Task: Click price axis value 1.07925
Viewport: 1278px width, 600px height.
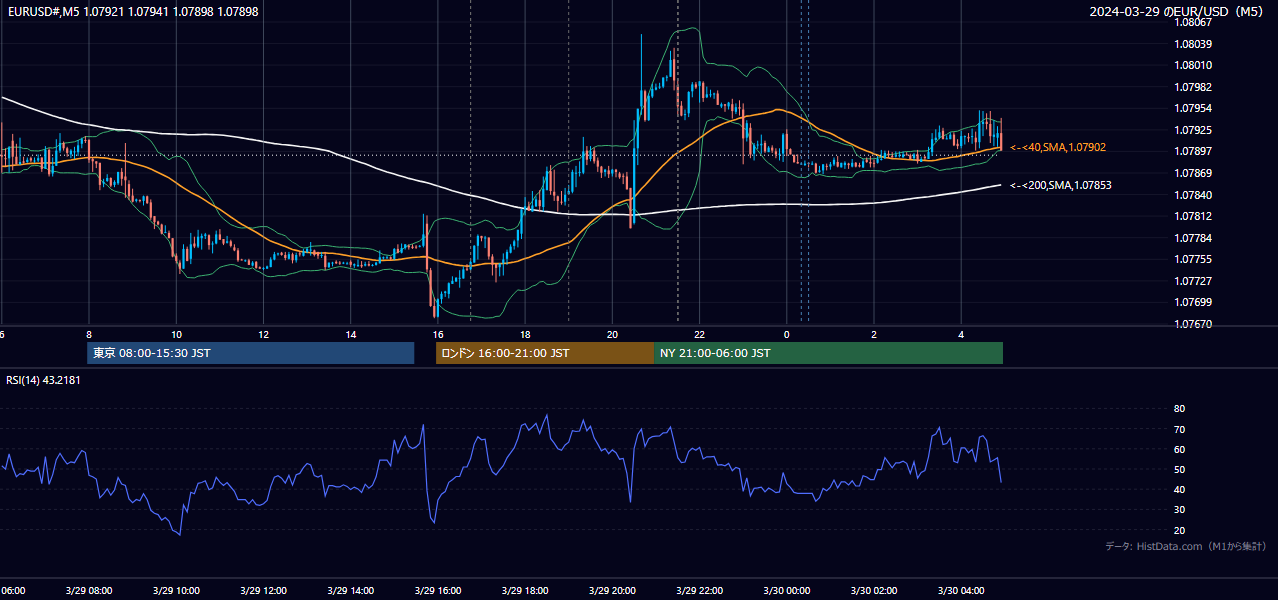Action: point(1194,130)
